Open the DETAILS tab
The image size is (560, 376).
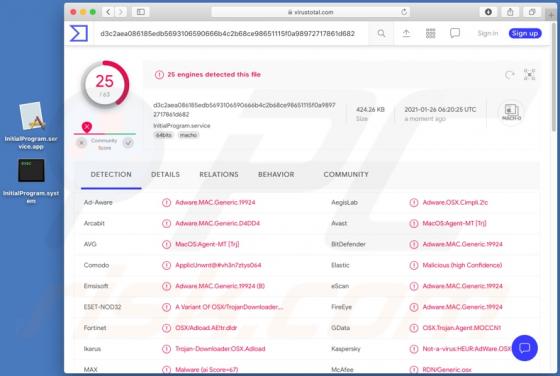coord(165,174)
